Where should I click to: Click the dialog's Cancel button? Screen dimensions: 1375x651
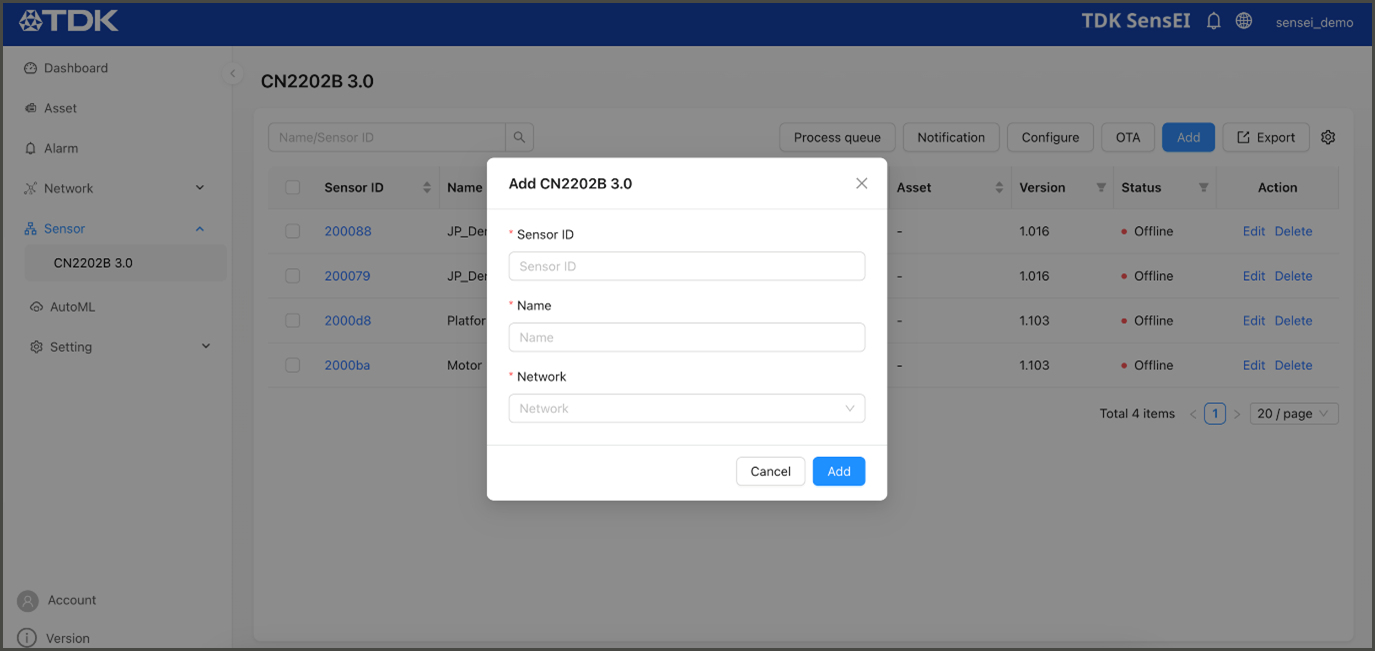click(770, 471)
